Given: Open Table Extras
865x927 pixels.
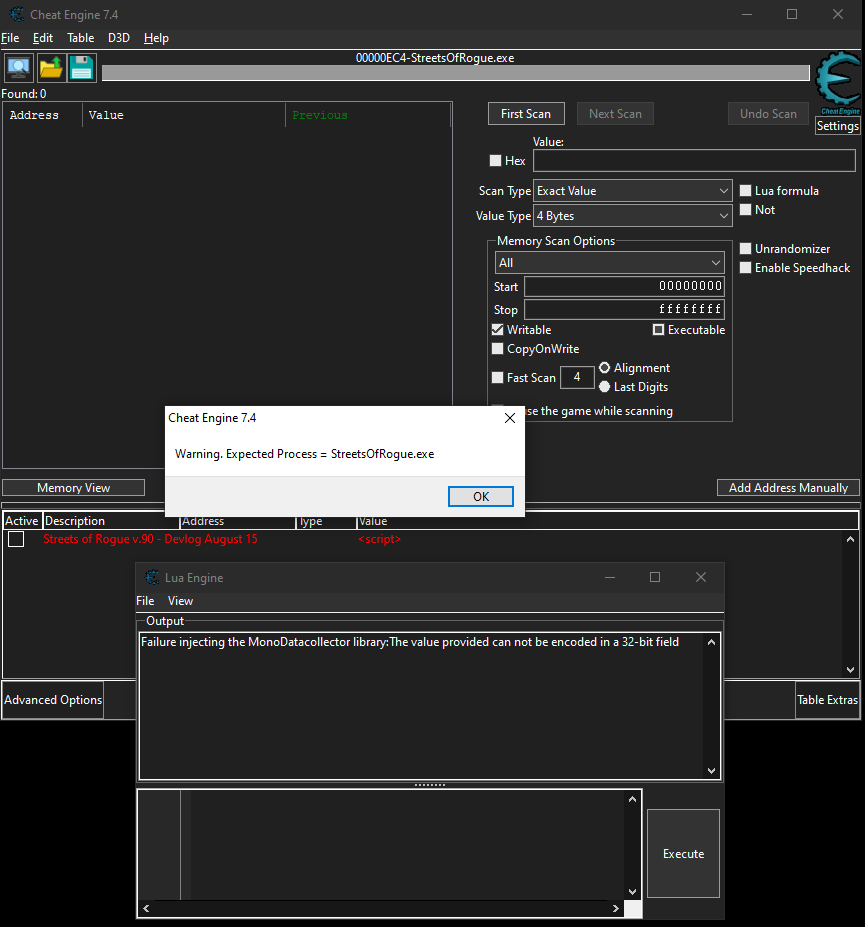Looking at the screenshot, I should [x=827, y=700].
